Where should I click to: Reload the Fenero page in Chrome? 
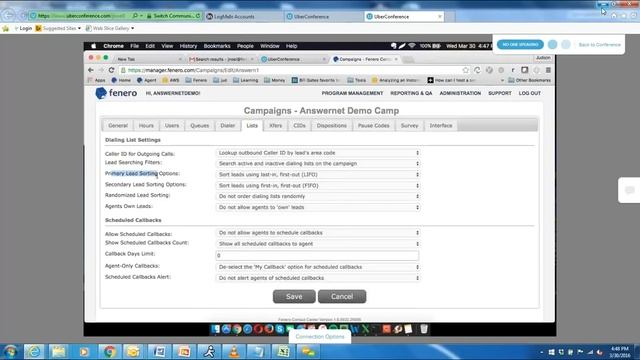point(111,70)
